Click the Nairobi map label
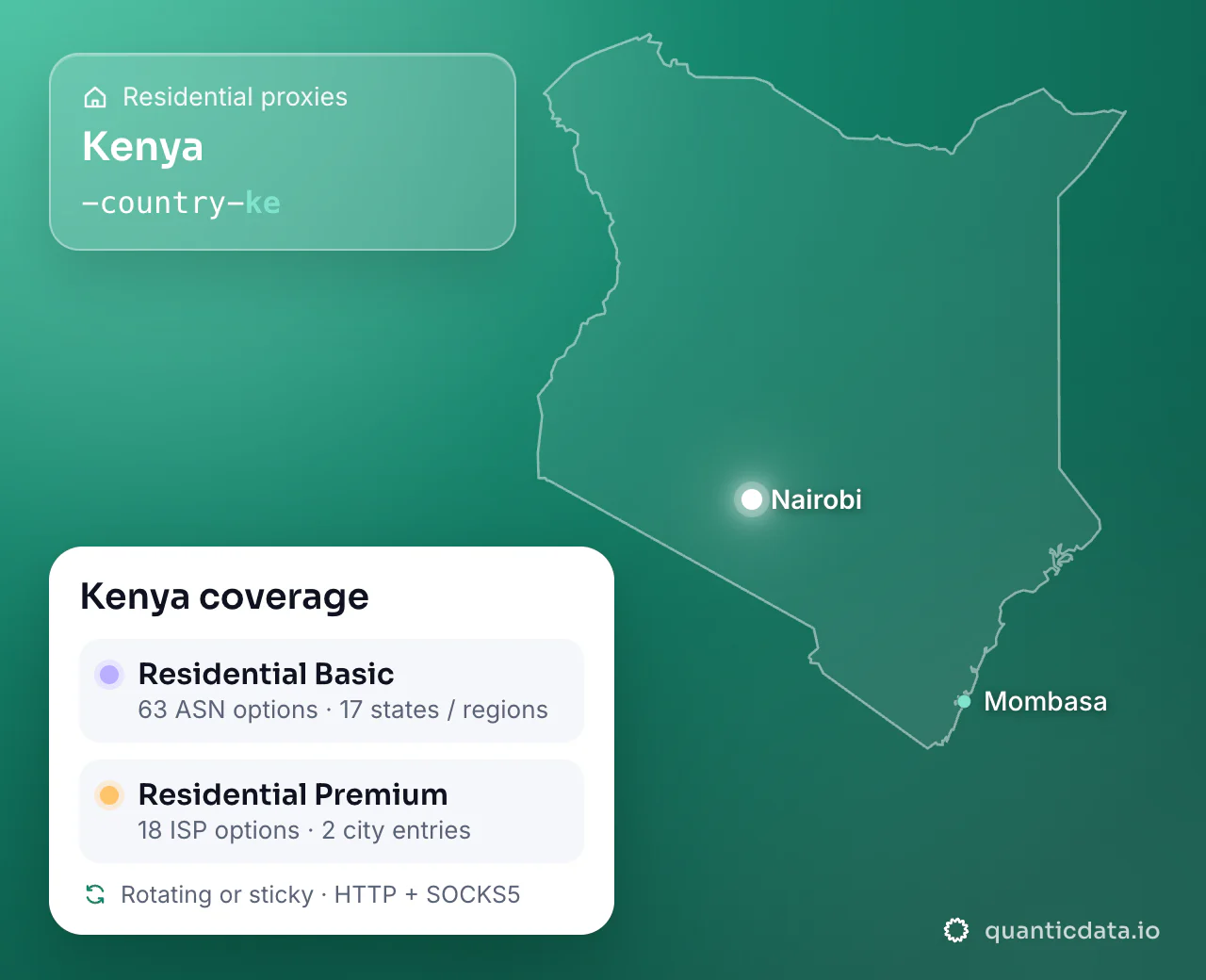 point(816,499)
